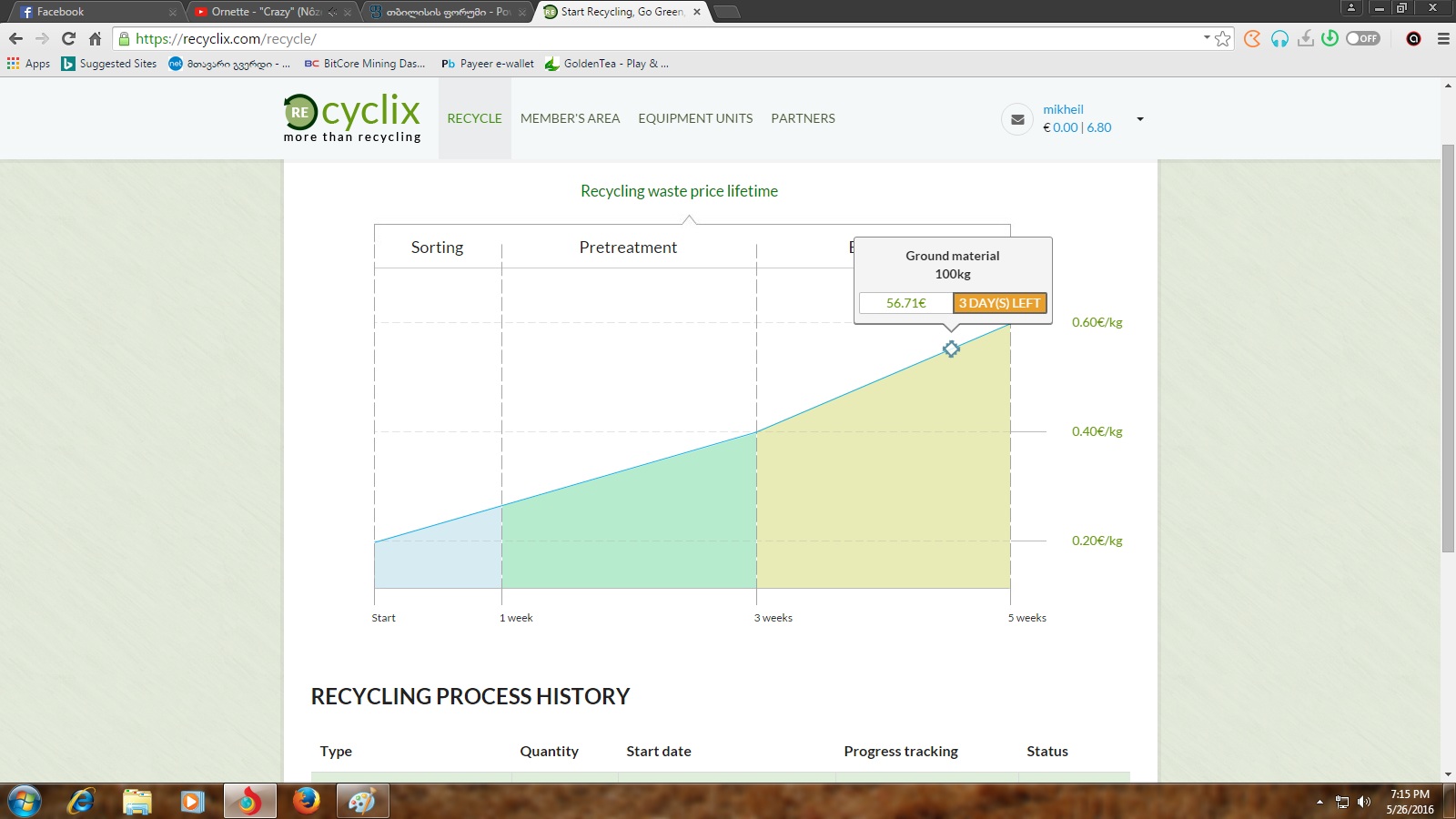Click the secure padlock in address bar
Screen dimensions: 1456x819
[x=125, y=39]
